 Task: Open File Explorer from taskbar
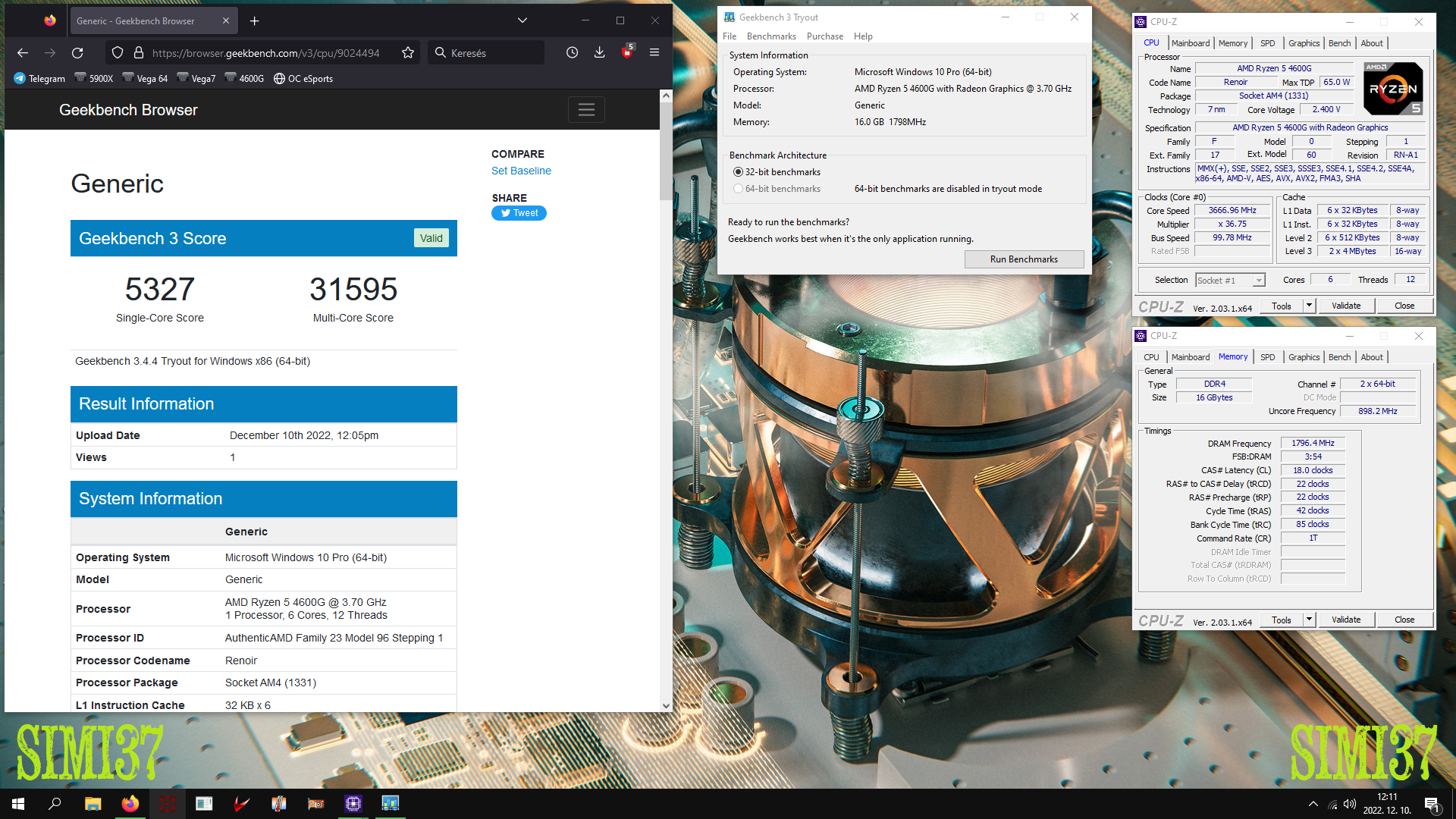[x=93, y=804]
